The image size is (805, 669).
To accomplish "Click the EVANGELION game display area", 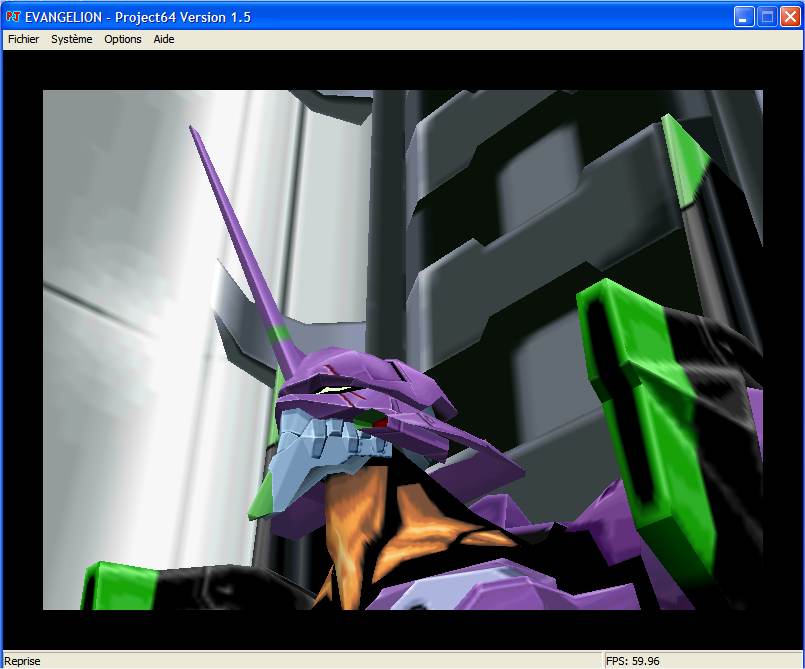I will pyautogui.click(x=402, y=350).
